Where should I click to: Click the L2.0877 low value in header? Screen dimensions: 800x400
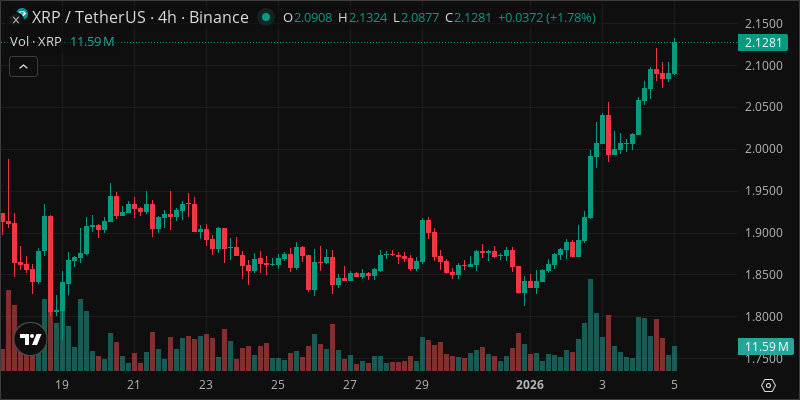[x=416, y=18]
